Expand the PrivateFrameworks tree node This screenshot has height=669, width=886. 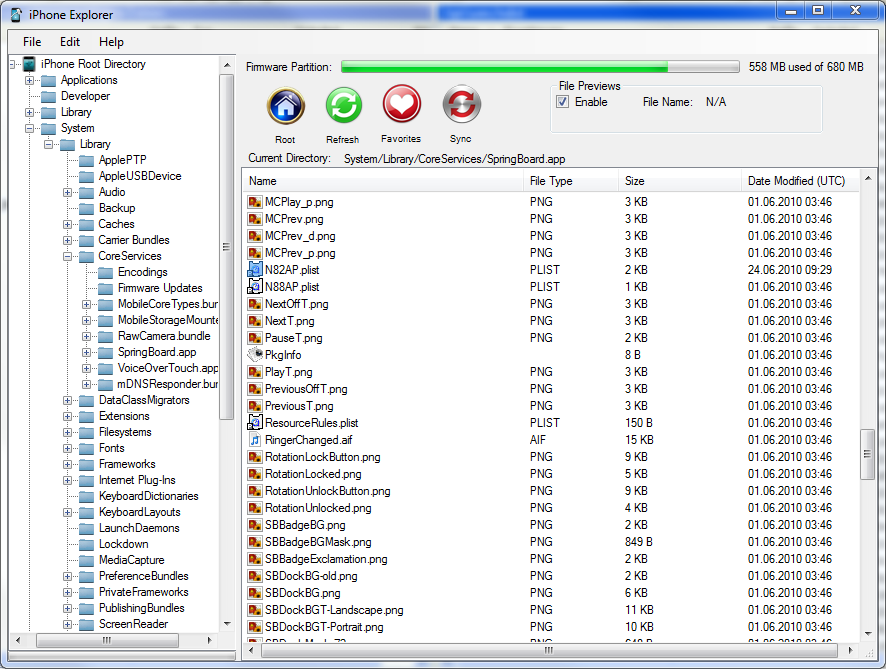67,593
